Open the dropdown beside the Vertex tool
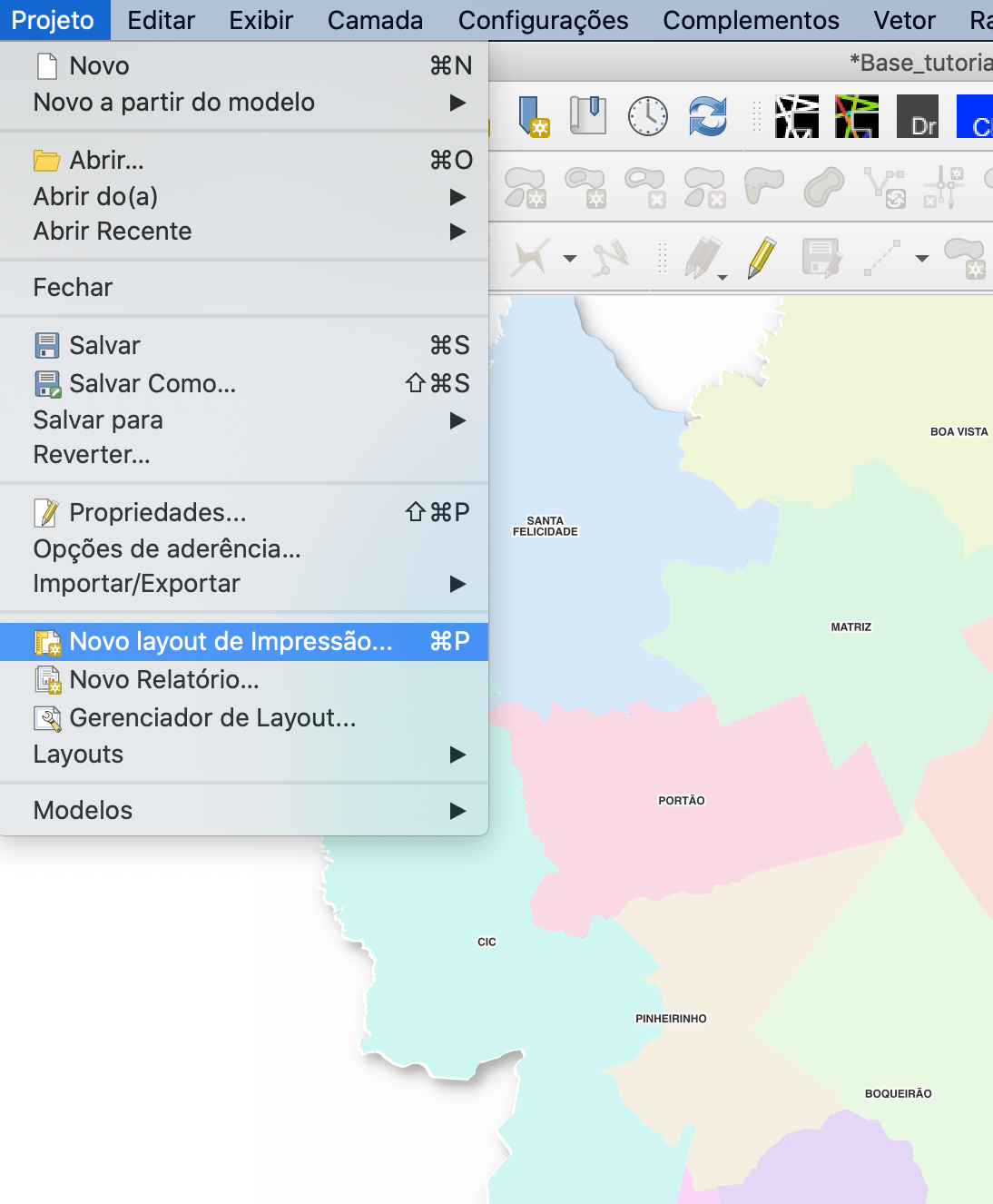 click(x=569, y=259)
